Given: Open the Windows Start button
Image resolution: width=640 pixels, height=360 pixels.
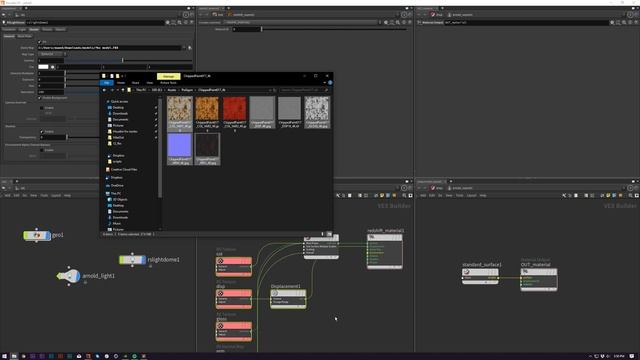Looking at the screenshot, I should click(x=4, y=356).
